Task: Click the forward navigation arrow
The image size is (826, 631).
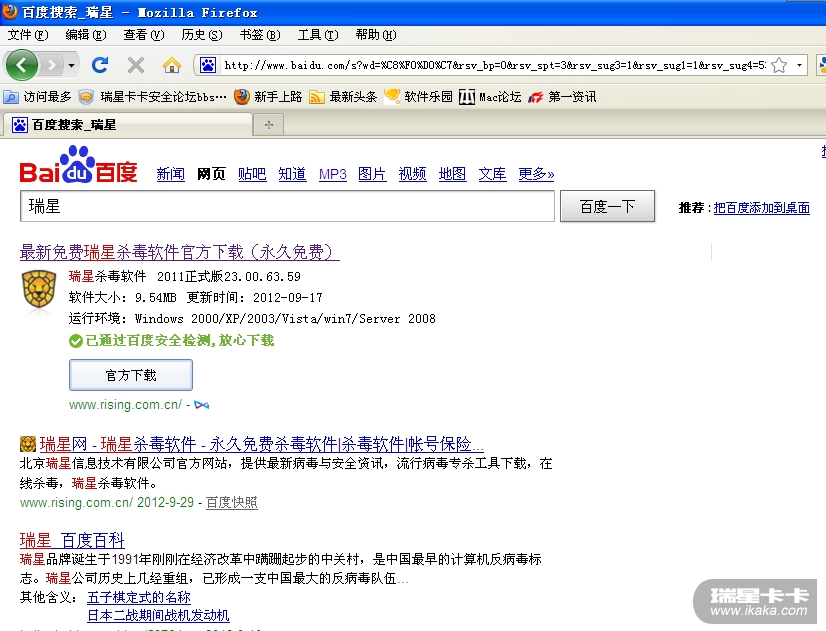Action: 52,65
